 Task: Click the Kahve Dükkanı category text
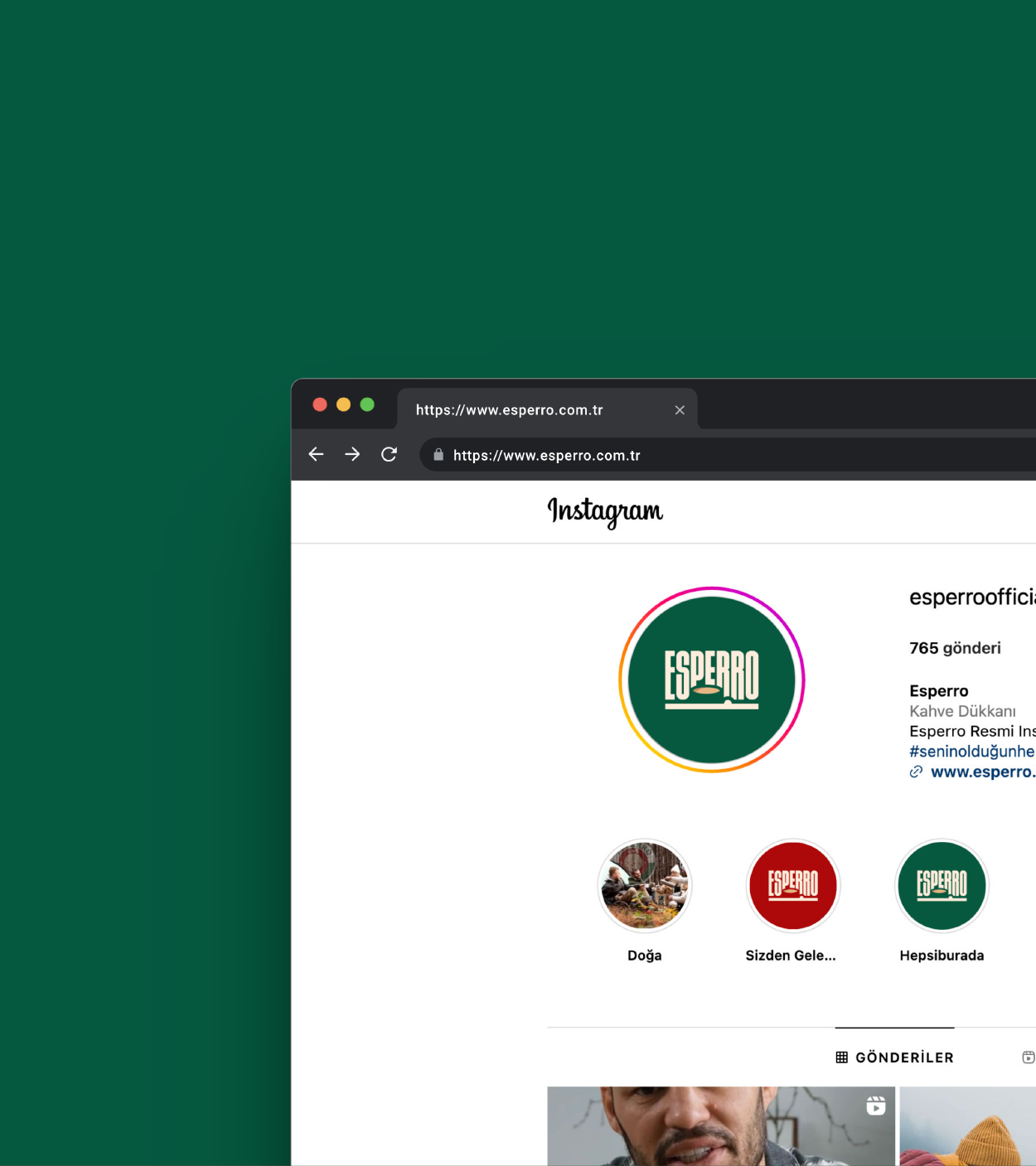click(962, 711)
